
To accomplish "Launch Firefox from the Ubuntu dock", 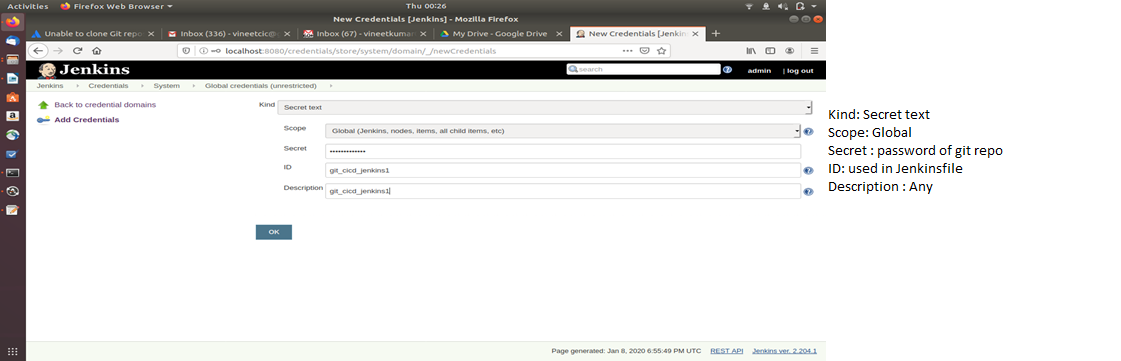I will [x=12, y=21].
